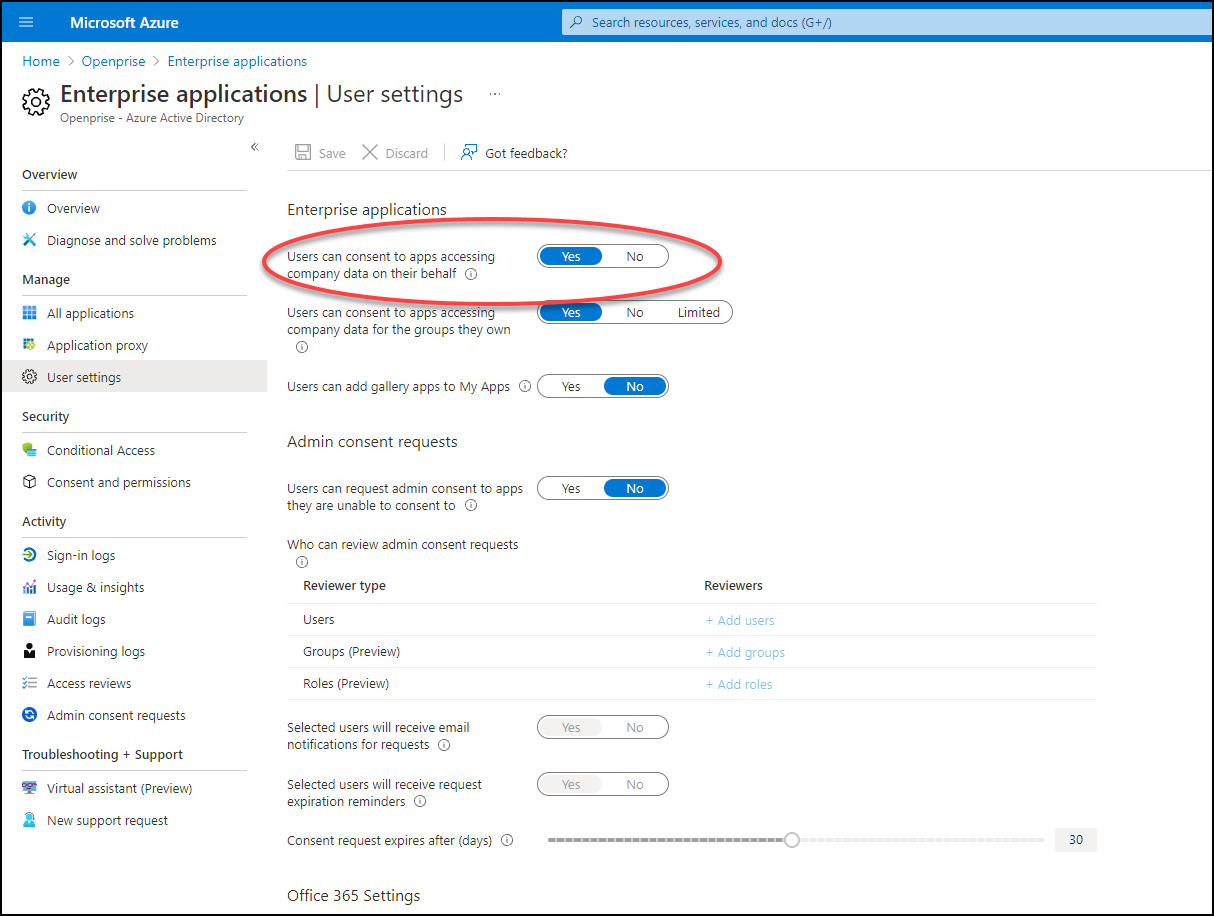This screenshot has width=1214, height=916.
Task: Choose No for admin consent requests
Action: point(635,488)
